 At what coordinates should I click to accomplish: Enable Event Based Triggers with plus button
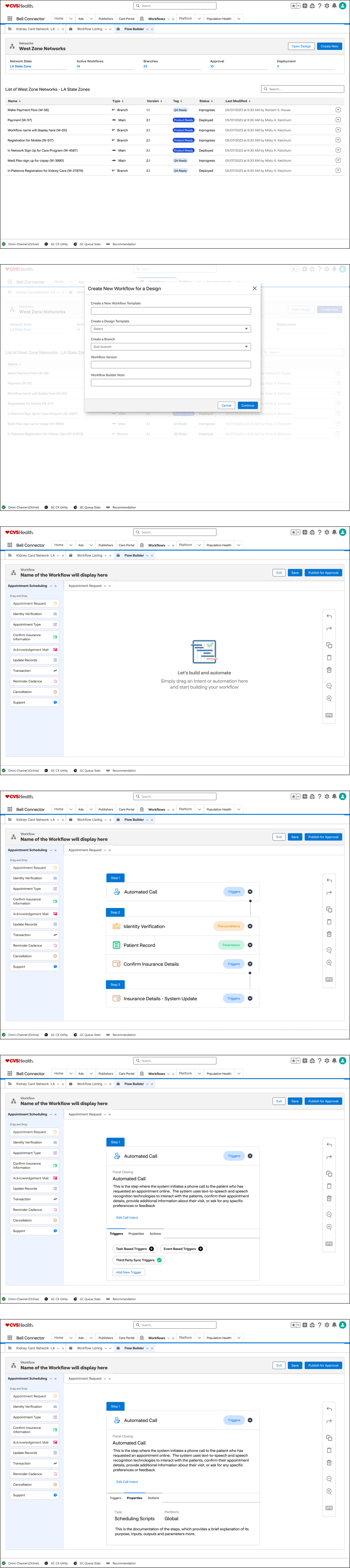(201, 1249)
